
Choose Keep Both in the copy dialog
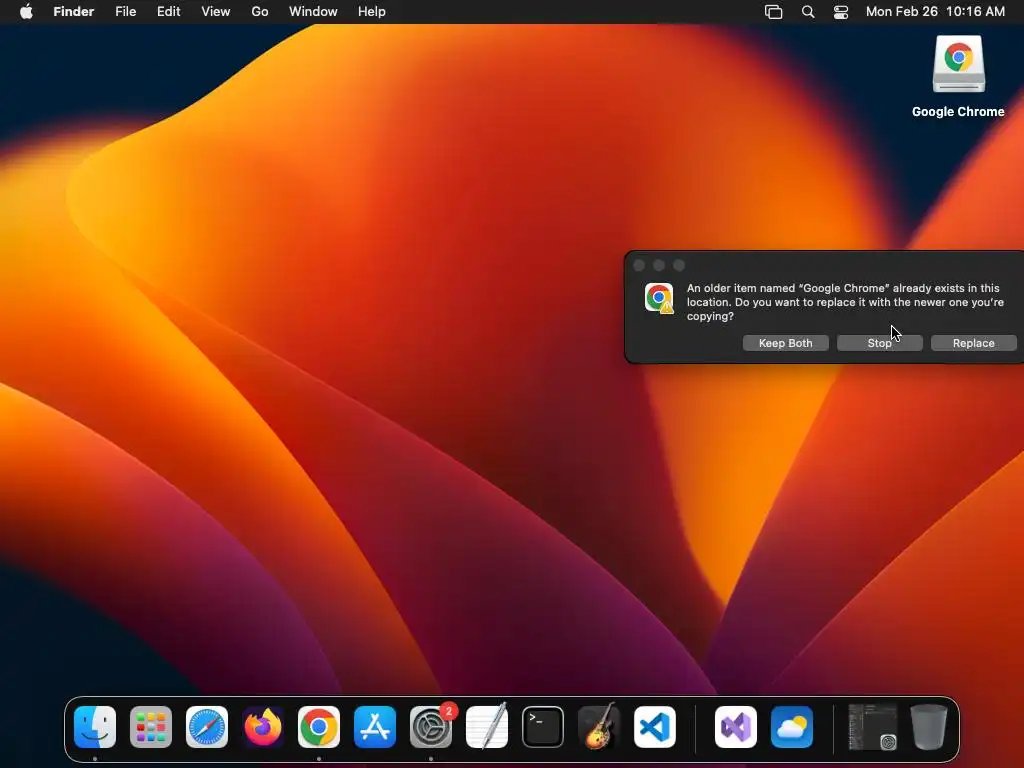pyautogui.click(x=786, y=343)
